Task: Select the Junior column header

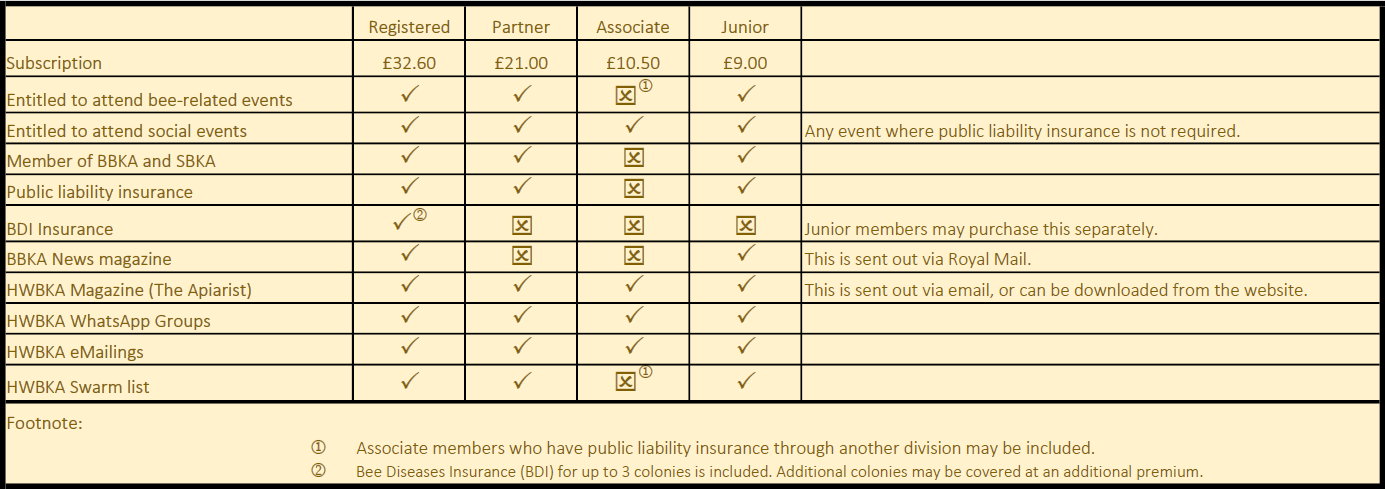Action: pos(745,27)
